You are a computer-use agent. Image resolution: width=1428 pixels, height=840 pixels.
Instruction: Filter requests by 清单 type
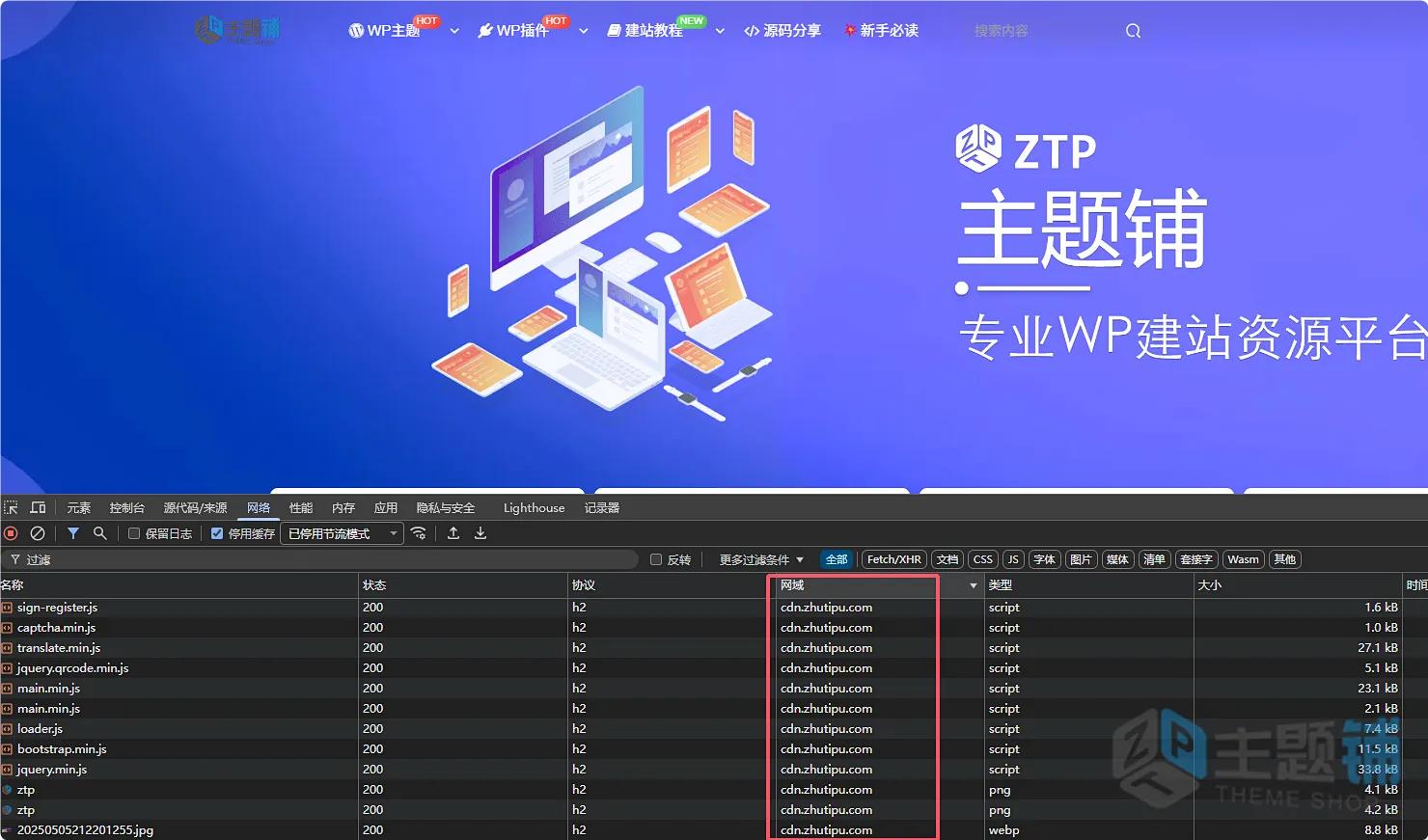point(1154,559)
